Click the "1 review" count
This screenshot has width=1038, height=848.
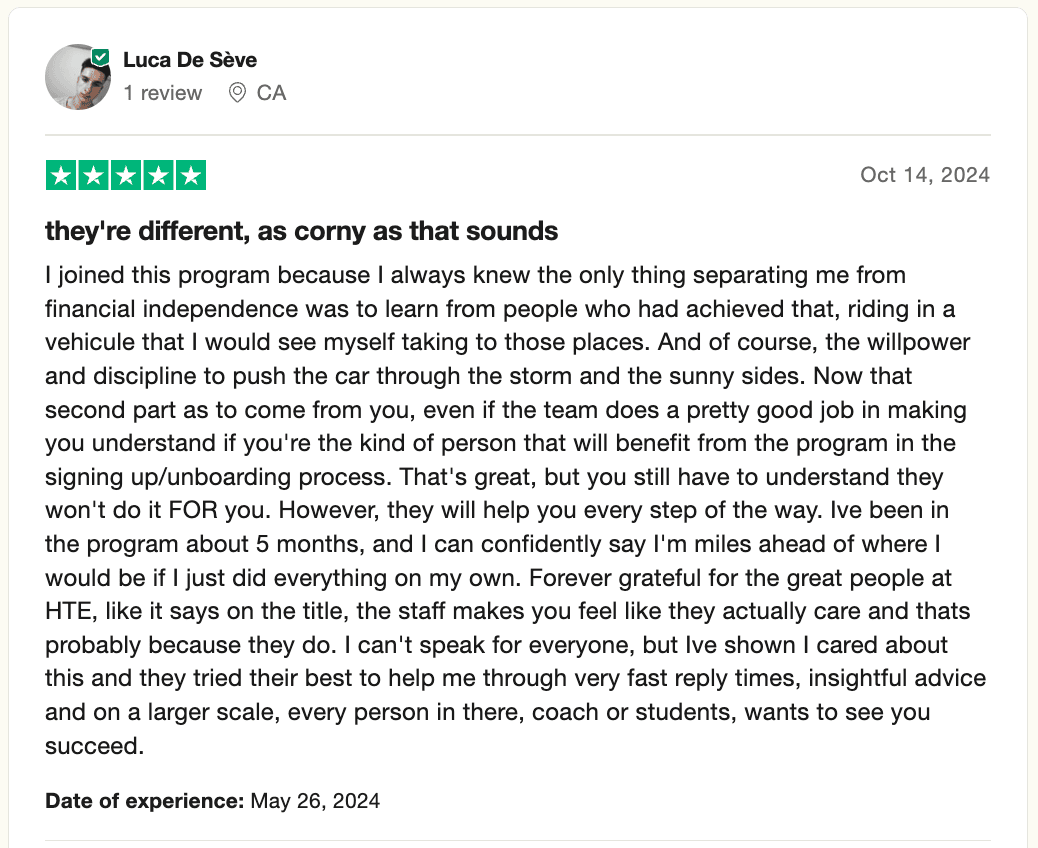click(163, 93)
